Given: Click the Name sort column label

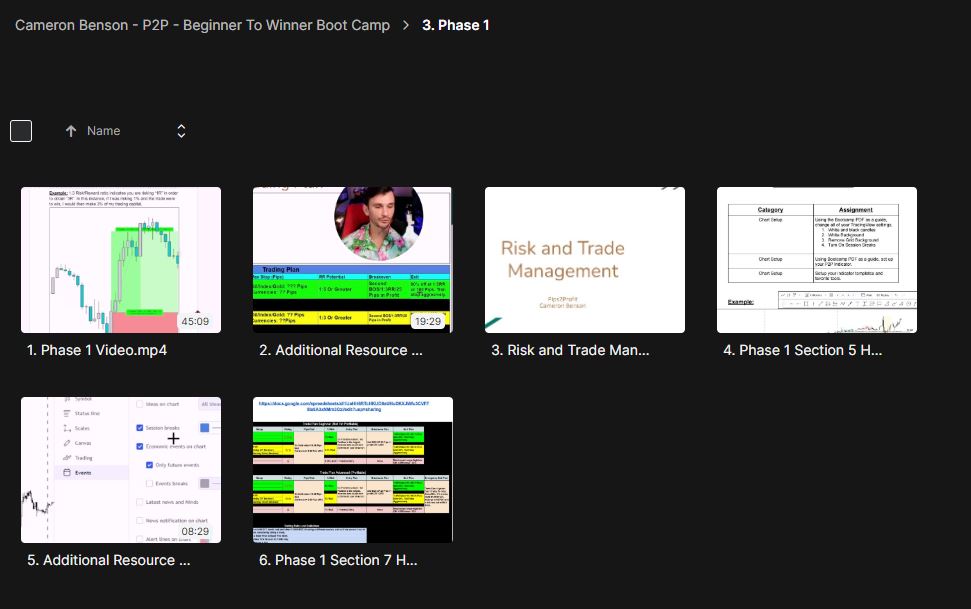Looking at the screenshot, I should [x=103, y=131].
